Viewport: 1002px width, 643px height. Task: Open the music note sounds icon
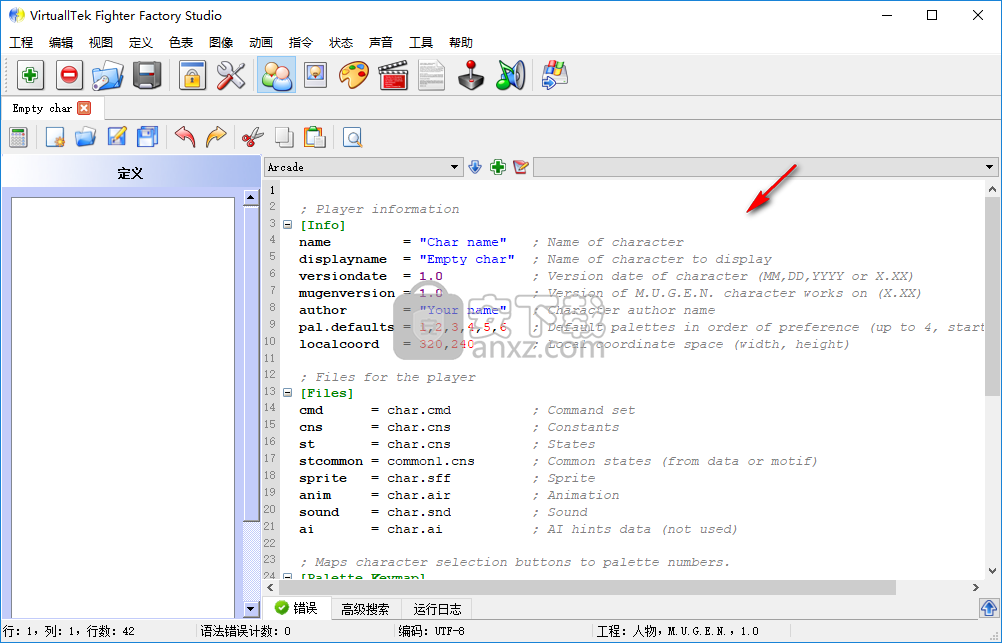pos(510,75)
